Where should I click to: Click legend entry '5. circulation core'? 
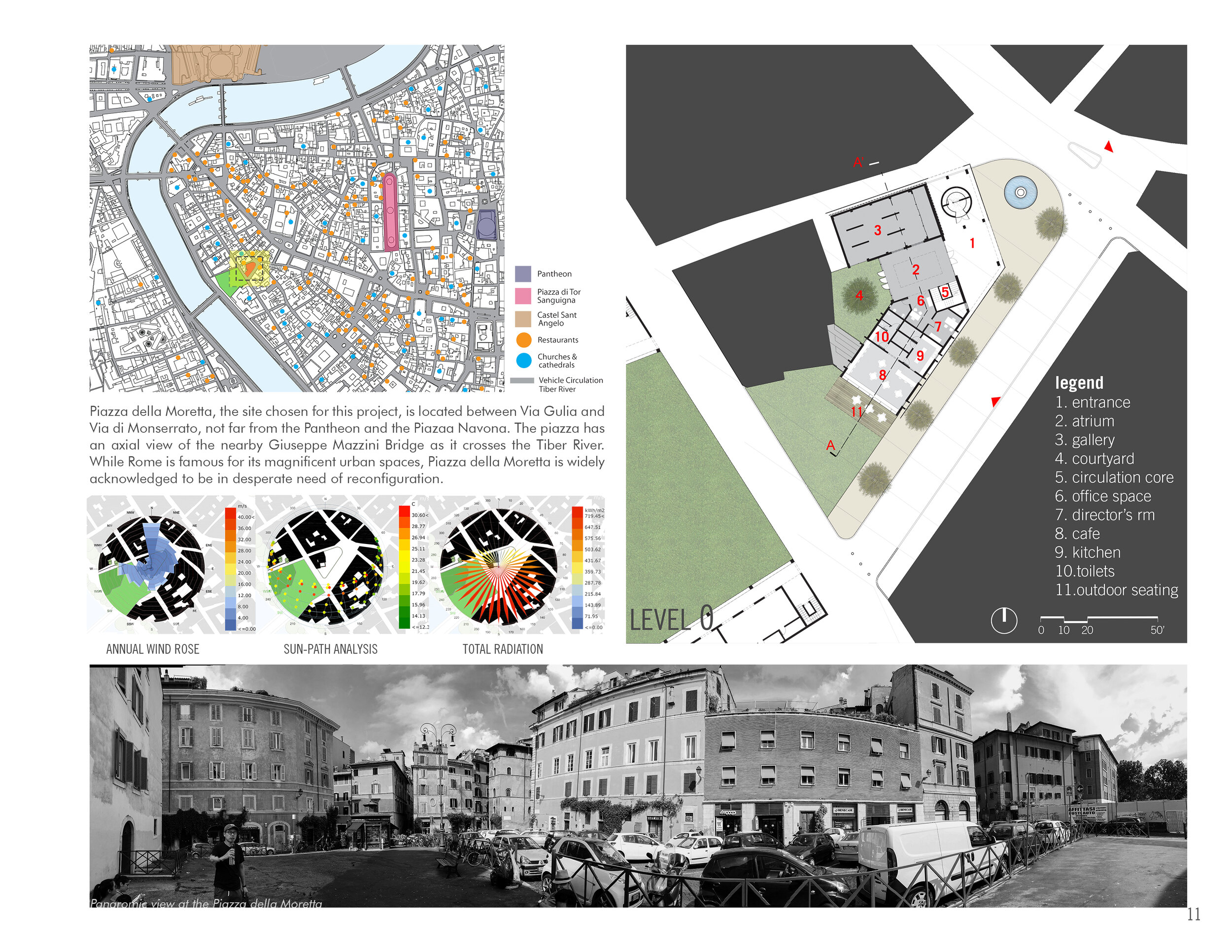[1114, 477]
